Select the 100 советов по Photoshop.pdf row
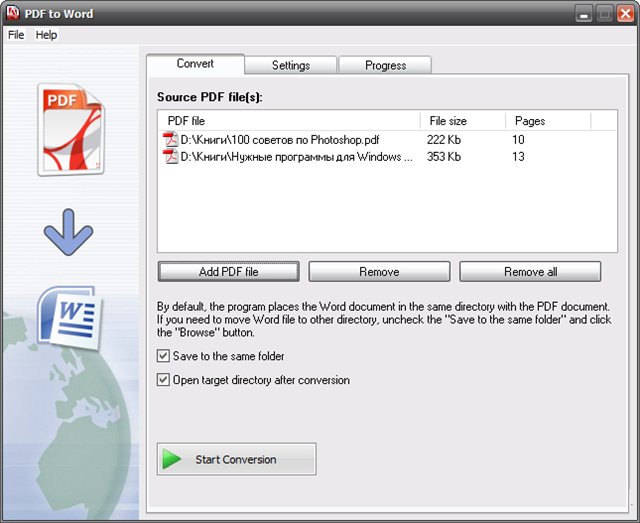Viewport: 640px width, 523px height. coord(387,140)
